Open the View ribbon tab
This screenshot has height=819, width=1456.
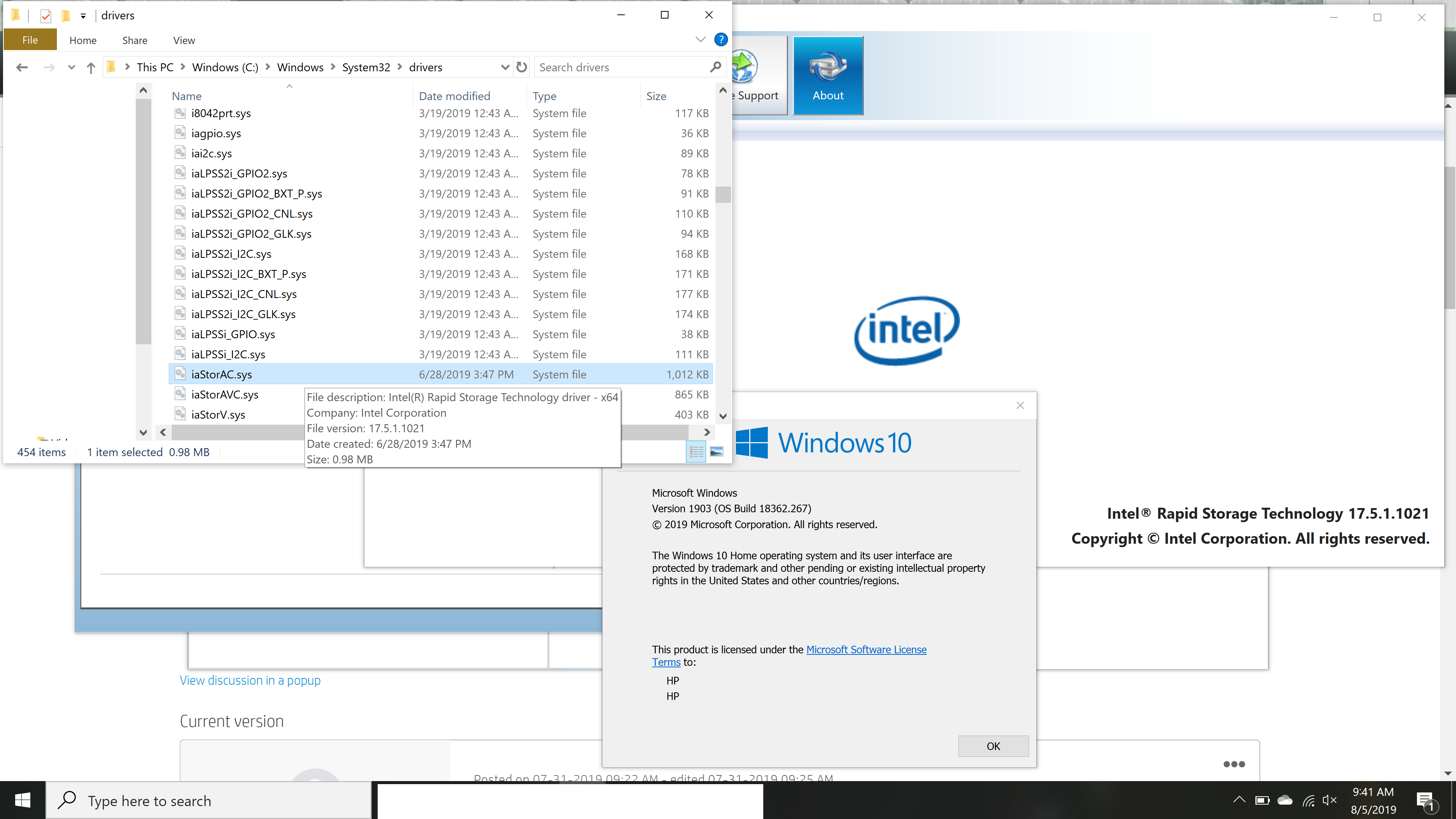click(x=184, y=40)
